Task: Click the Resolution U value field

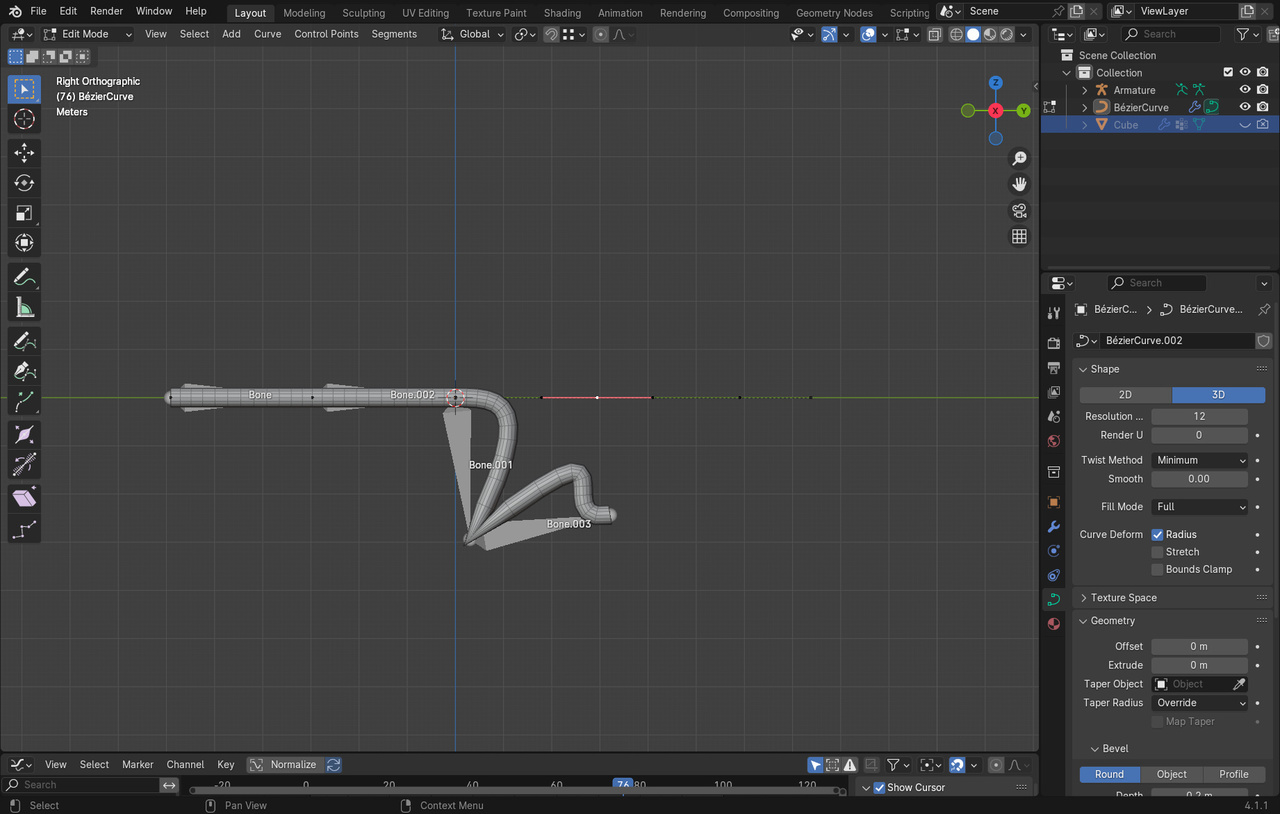Action: click(1199, 416)
